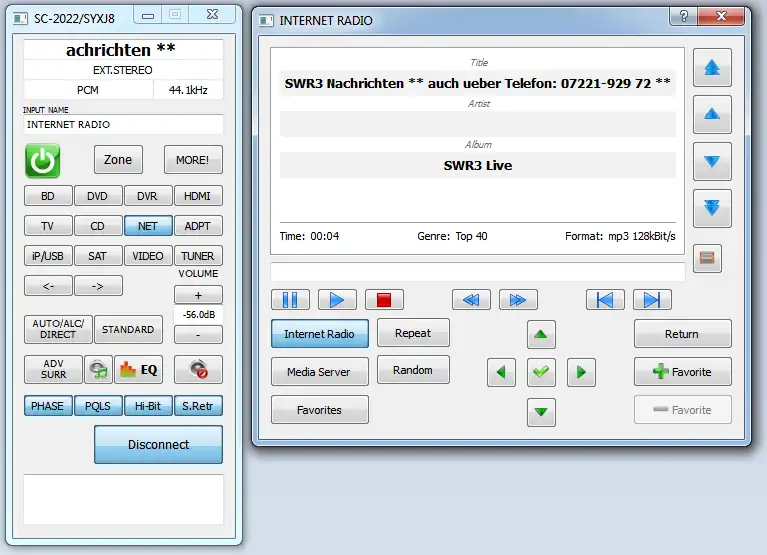Click green cursor down arrow
The height and width of the screenshot is (555, 767).
pos(541,412)
